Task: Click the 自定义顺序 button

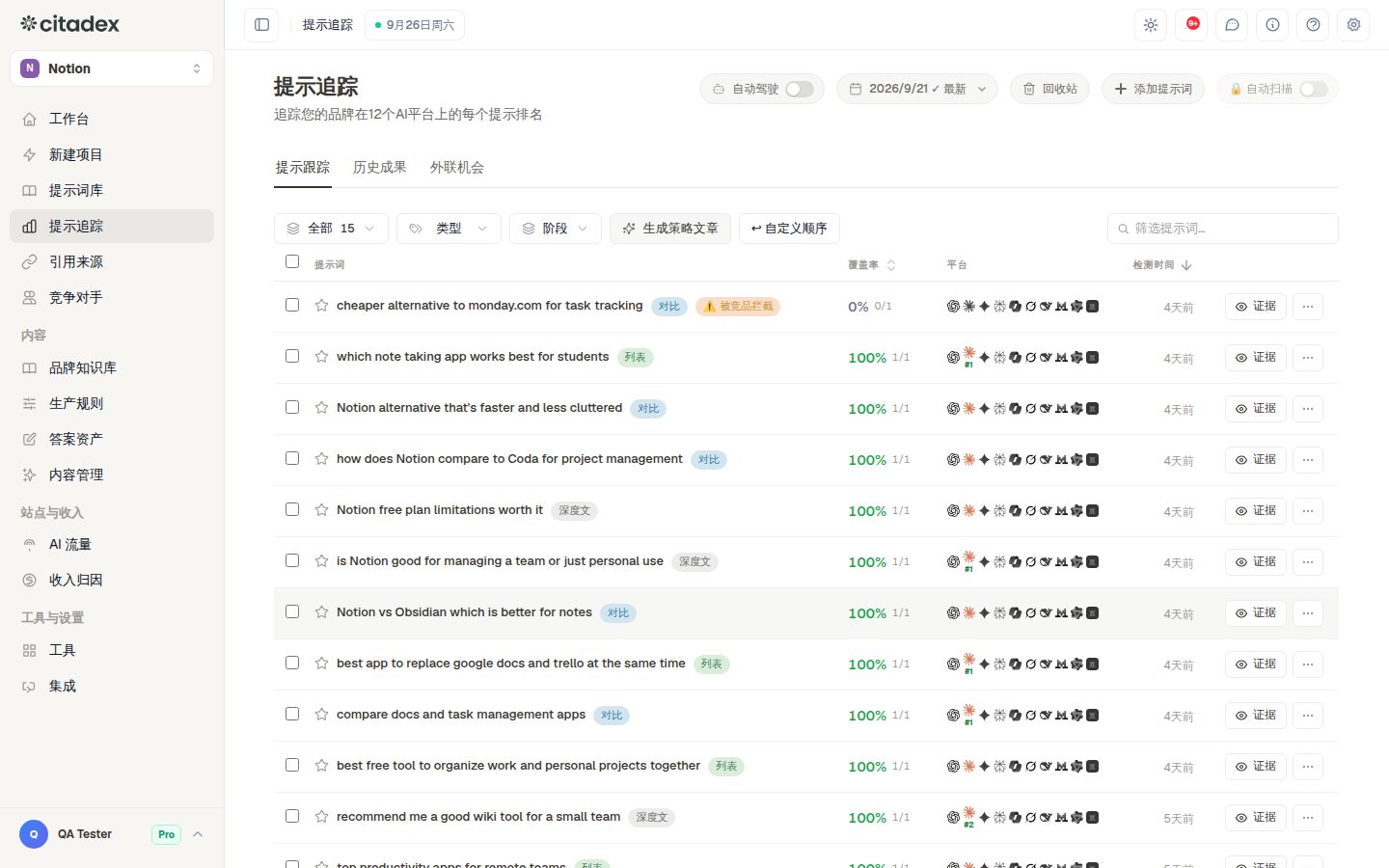Action: [789, 229]
